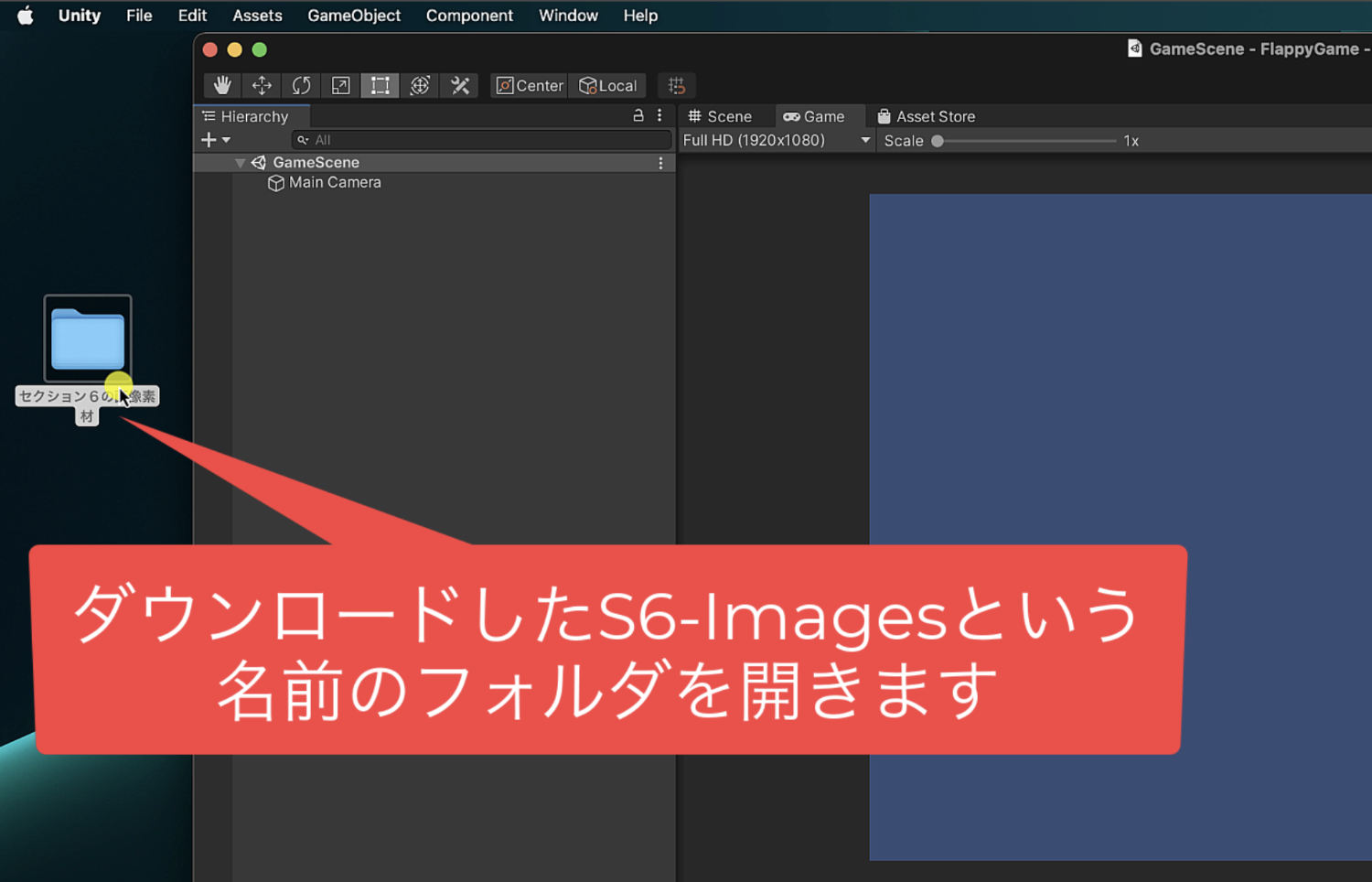Collapse the GameScene tree arrow
The height and width of the screenshot is (882, 1372).
pos(240,163)
